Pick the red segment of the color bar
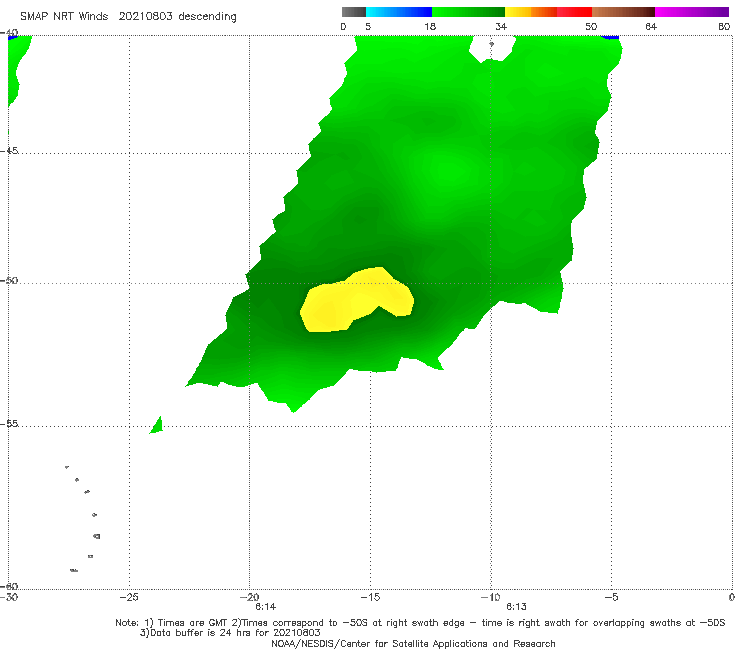The width and height of the screenshot is (740, 650). tap(574, 12)
